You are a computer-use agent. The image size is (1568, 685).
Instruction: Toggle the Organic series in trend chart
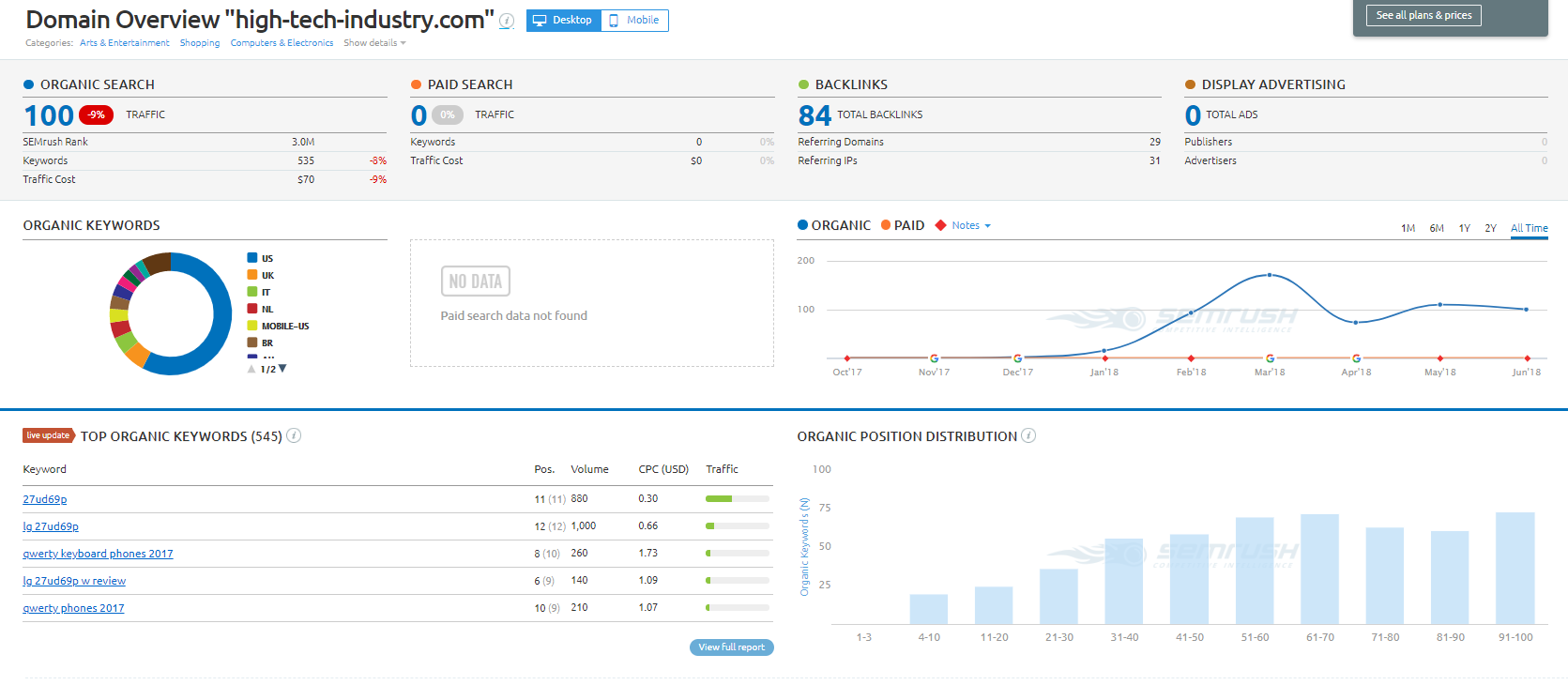coord(834,225)
